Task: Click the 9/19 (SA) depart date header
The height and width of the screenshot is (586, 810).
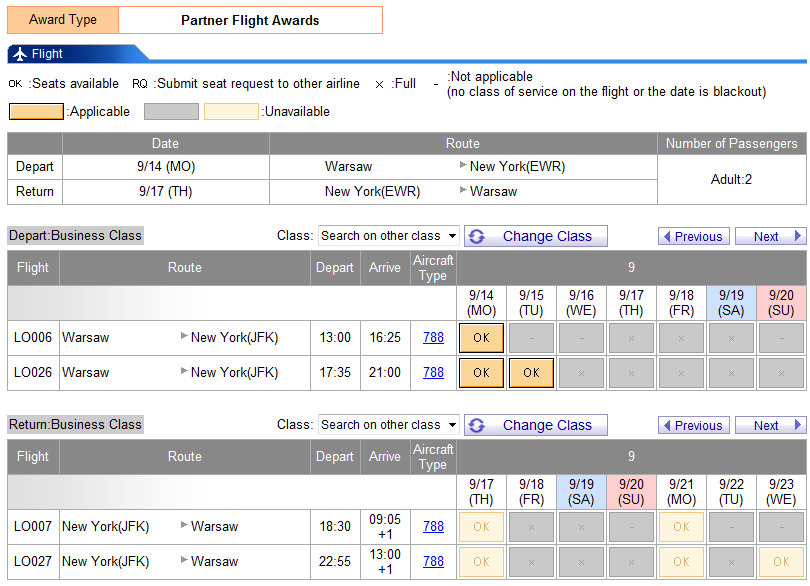Action: (x=731, y=303)
